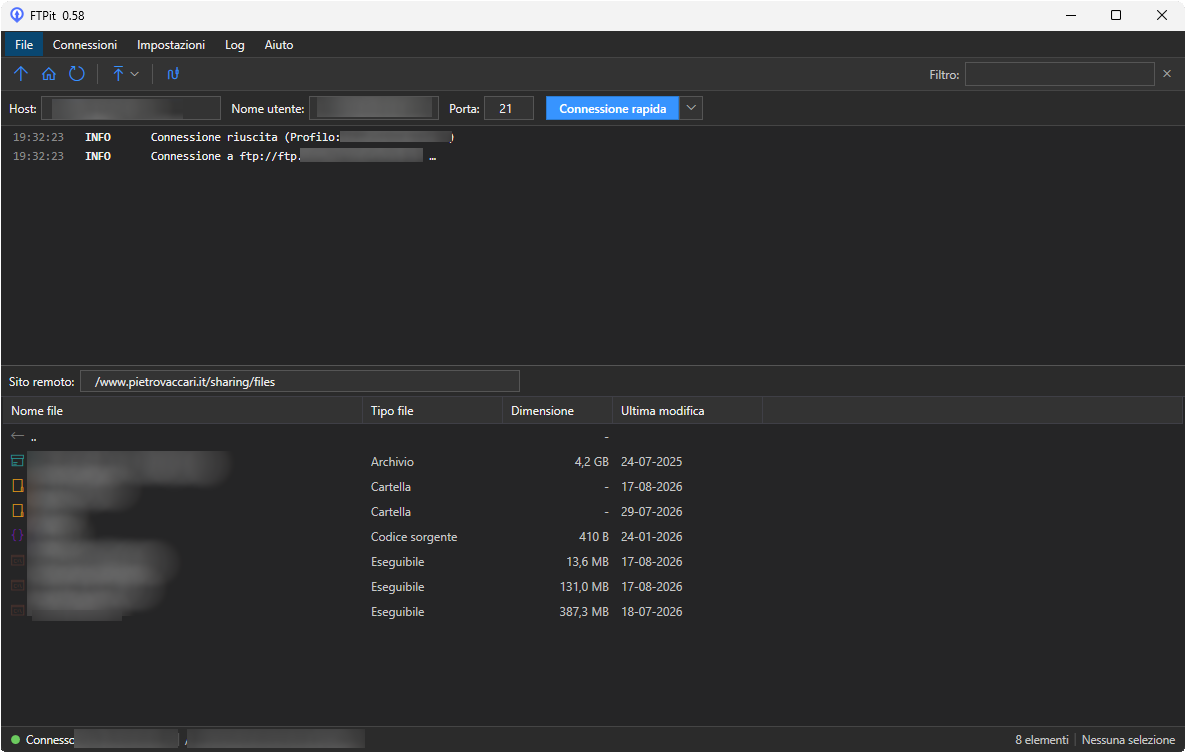
Task: Click the executable icon of the 387,3 MB file
Action: point(17,611)
